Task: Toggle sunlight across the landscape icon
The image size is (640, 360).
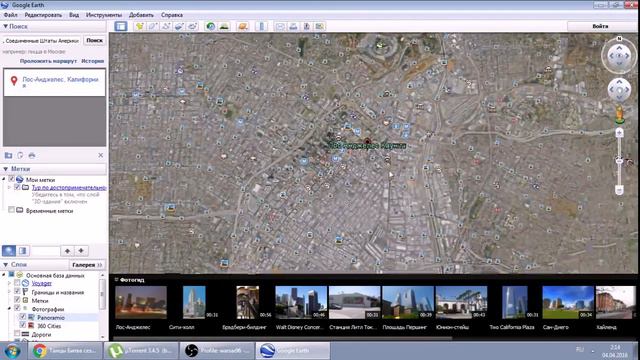Action: click(x=224, y=26)
